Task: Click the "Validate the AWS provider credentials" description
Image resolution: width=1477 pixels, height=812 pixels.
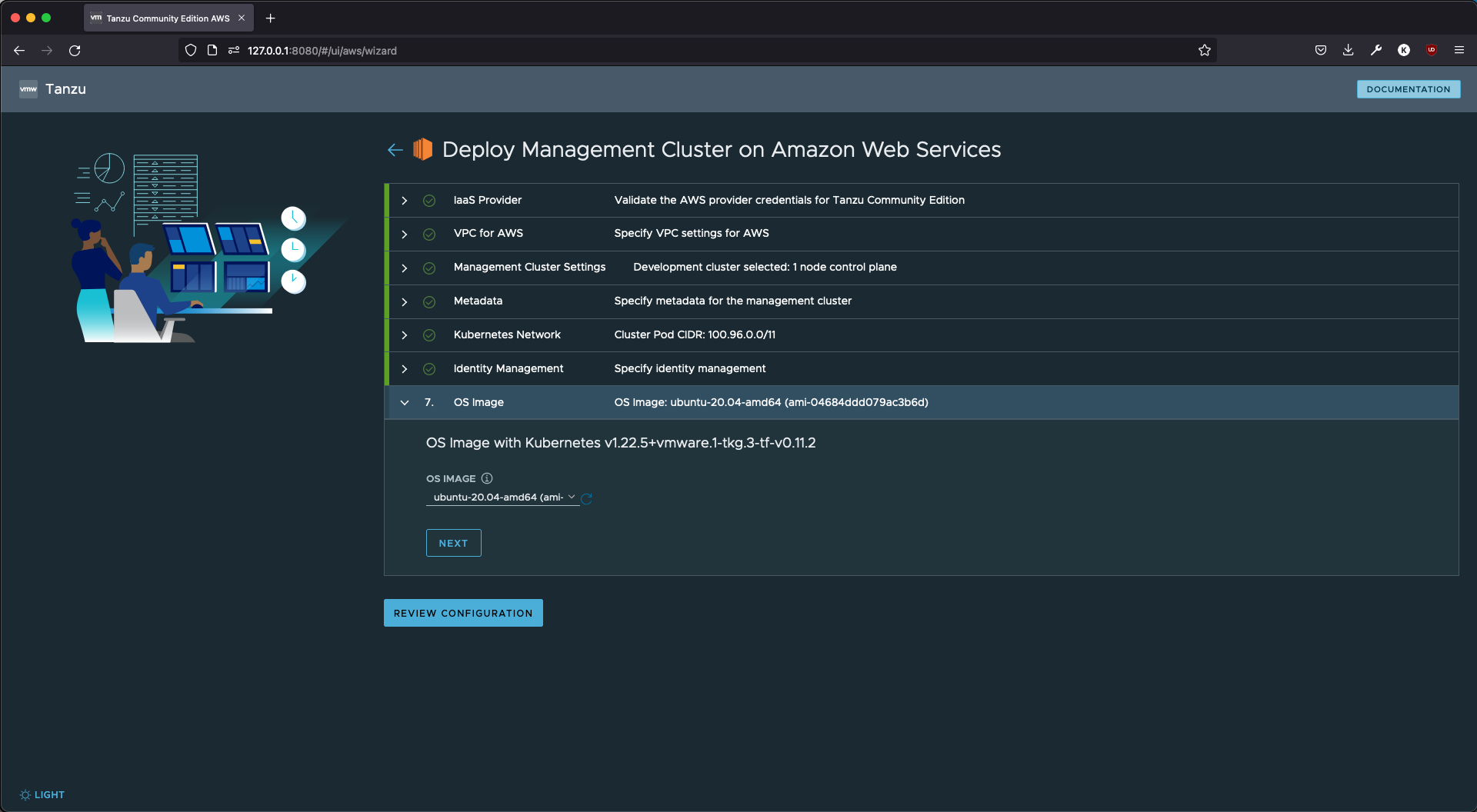Action: coord(789,200)
